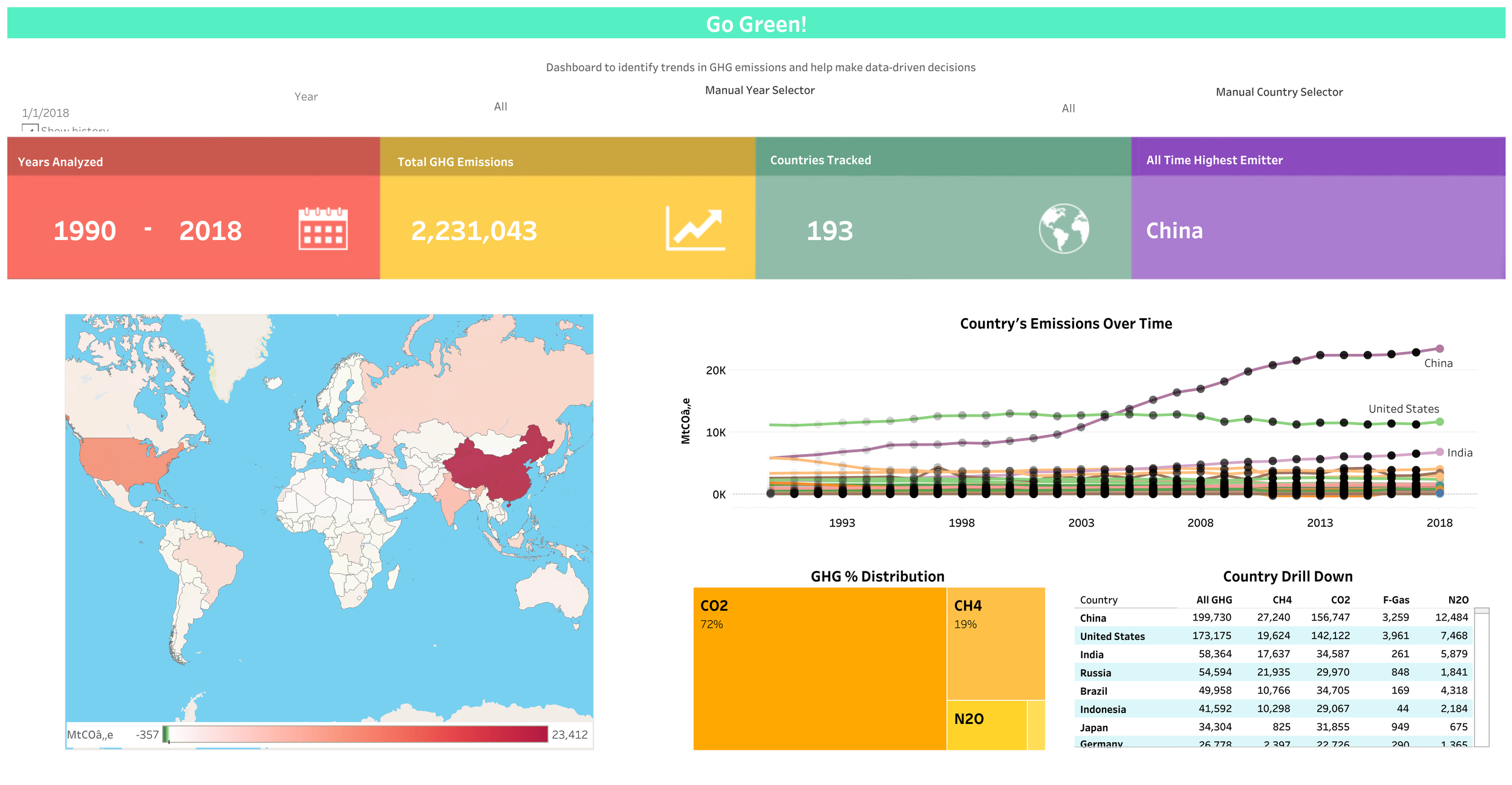Click China's 2018 endpoint on line chart
1512x785 pixels.
pyautogui.click(x=1439, y=348)
